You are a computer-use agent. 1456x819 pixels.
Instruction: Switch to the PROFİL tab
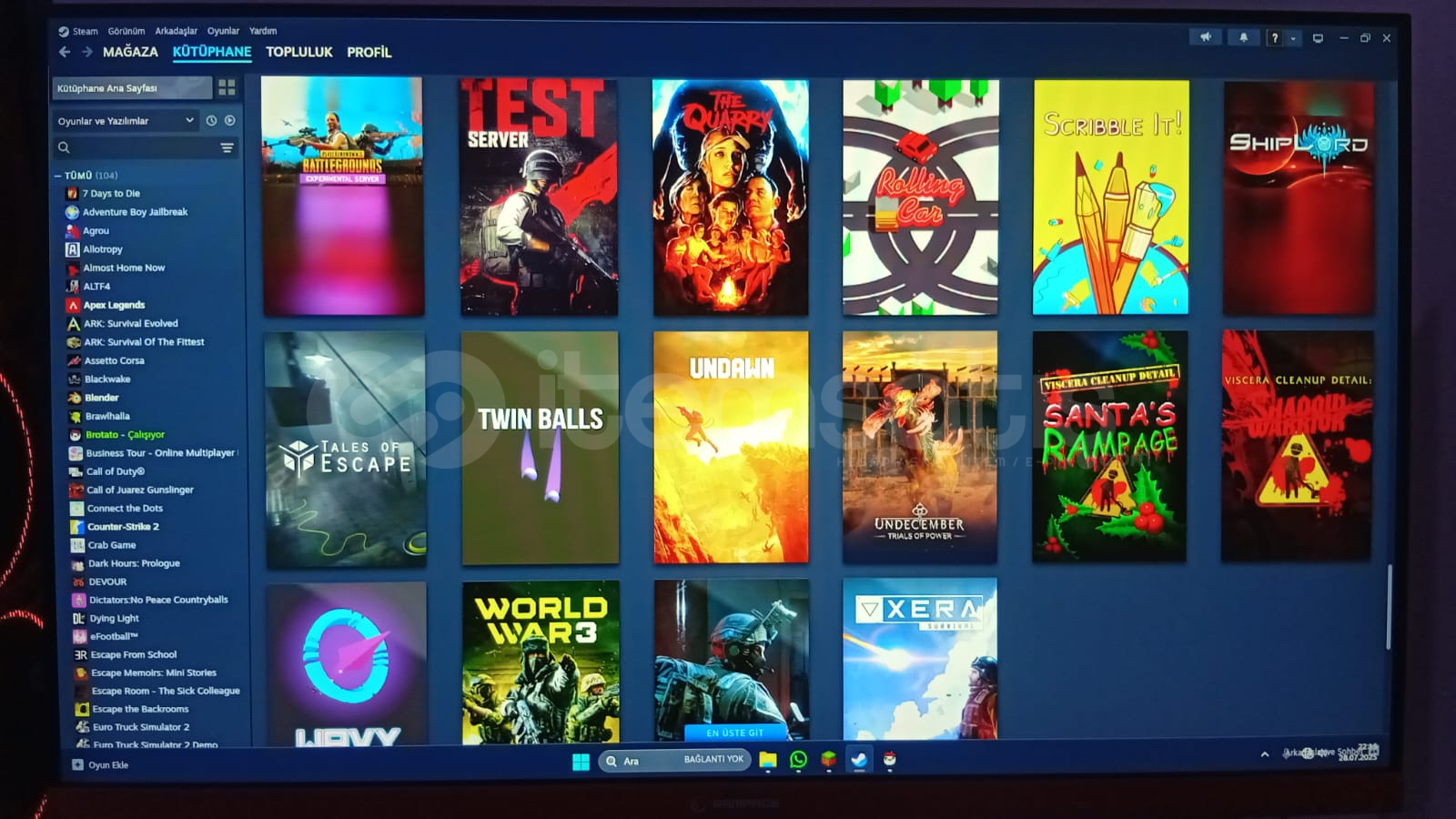[369, 52]
